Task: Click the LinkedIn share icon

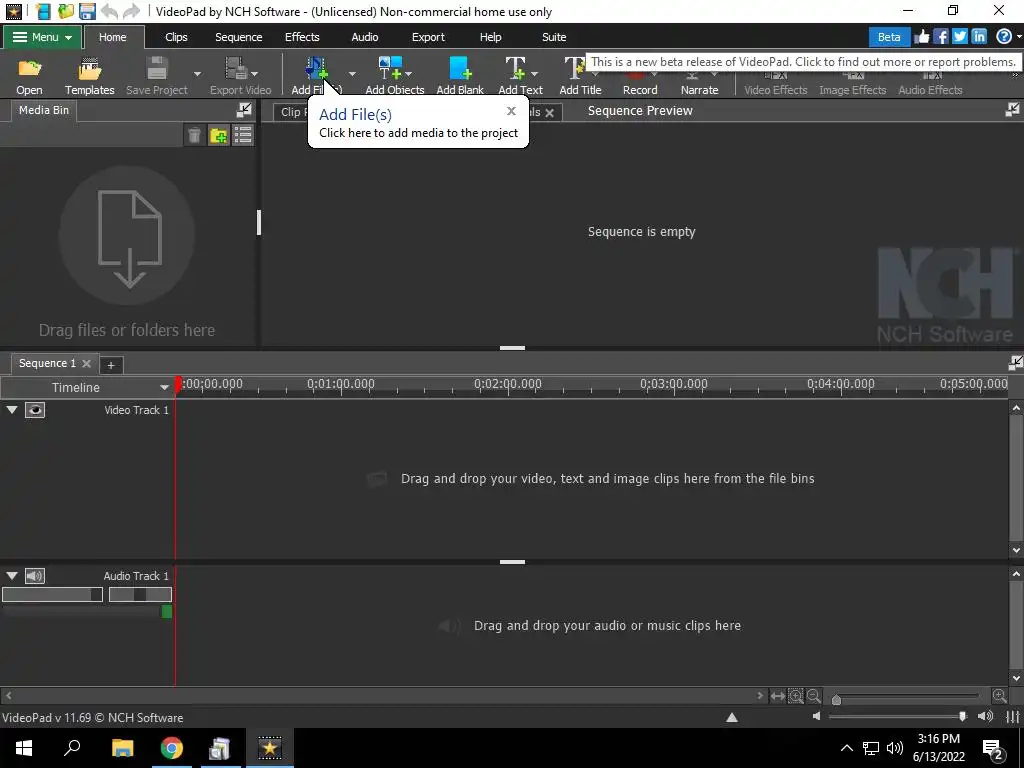Action: [x=978, y=37]
